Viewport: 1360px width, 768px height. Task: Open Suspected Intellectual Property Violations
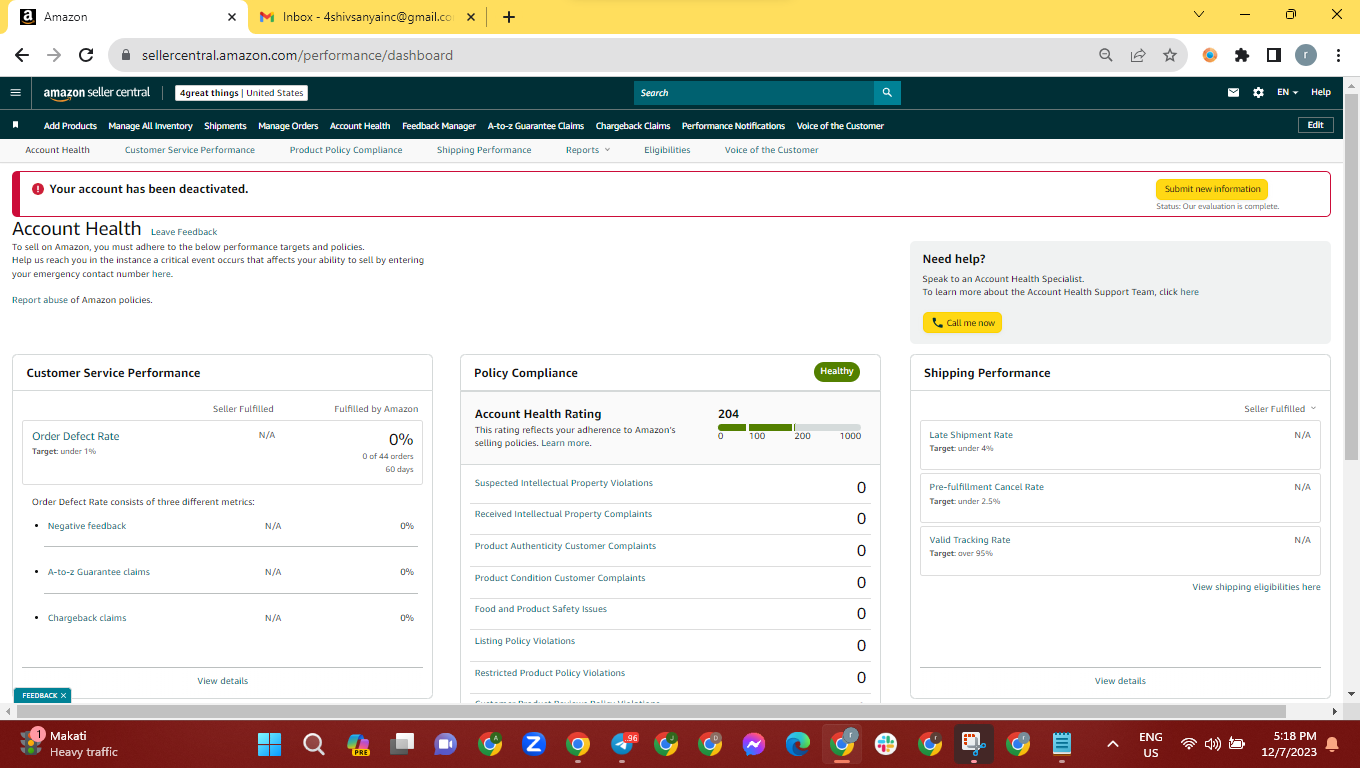click(x=564, y=483)
